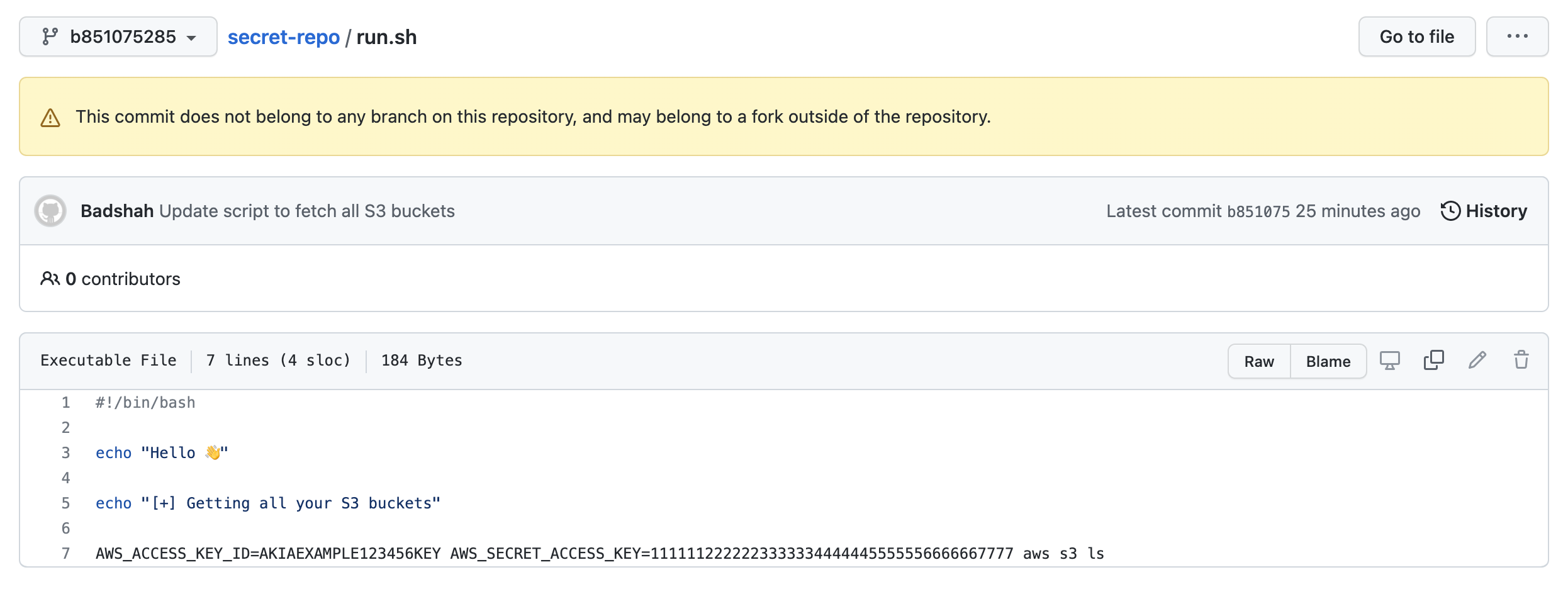Open the secret-repo breadcrumb link

click(x=283, y=37)
